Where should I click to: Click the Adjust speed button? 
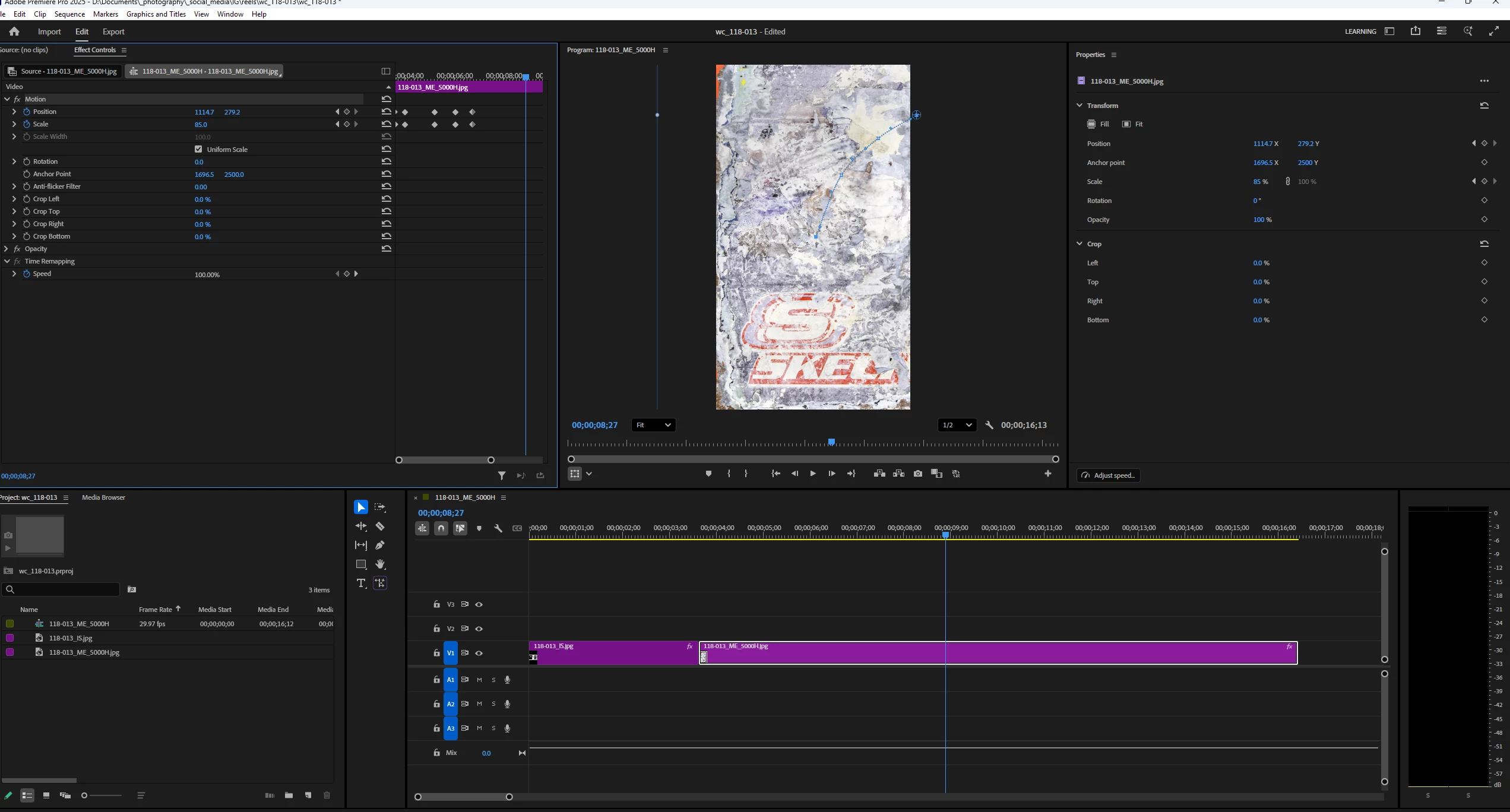click(1108, 475)
